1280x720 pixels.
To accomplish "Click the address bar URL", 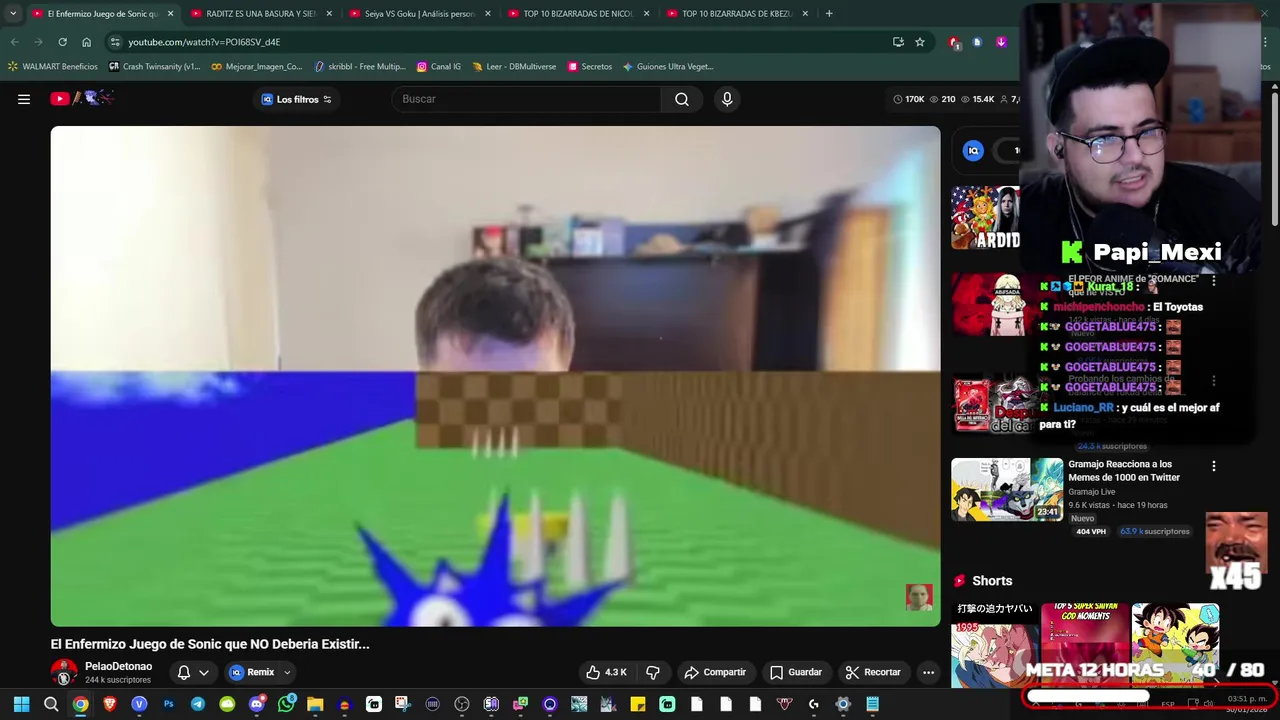I will [204, 42].
